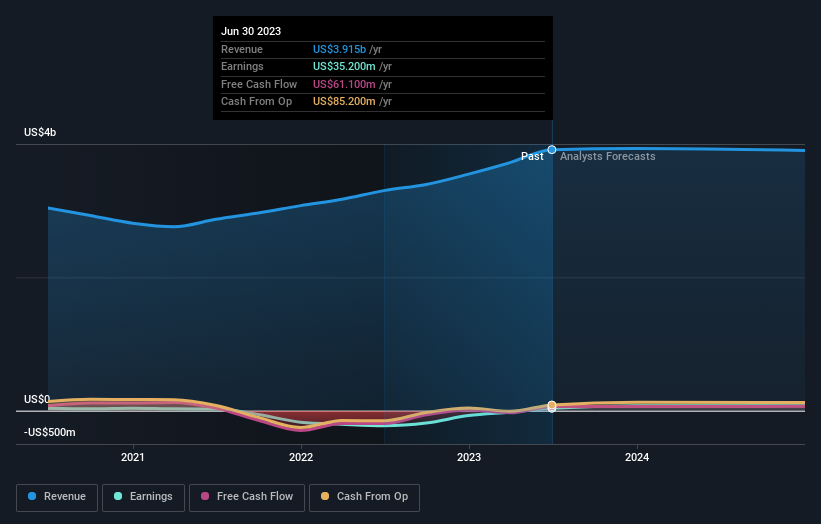Select the 2024 x-axis label

pyautogui.click(x=637, y=457)
